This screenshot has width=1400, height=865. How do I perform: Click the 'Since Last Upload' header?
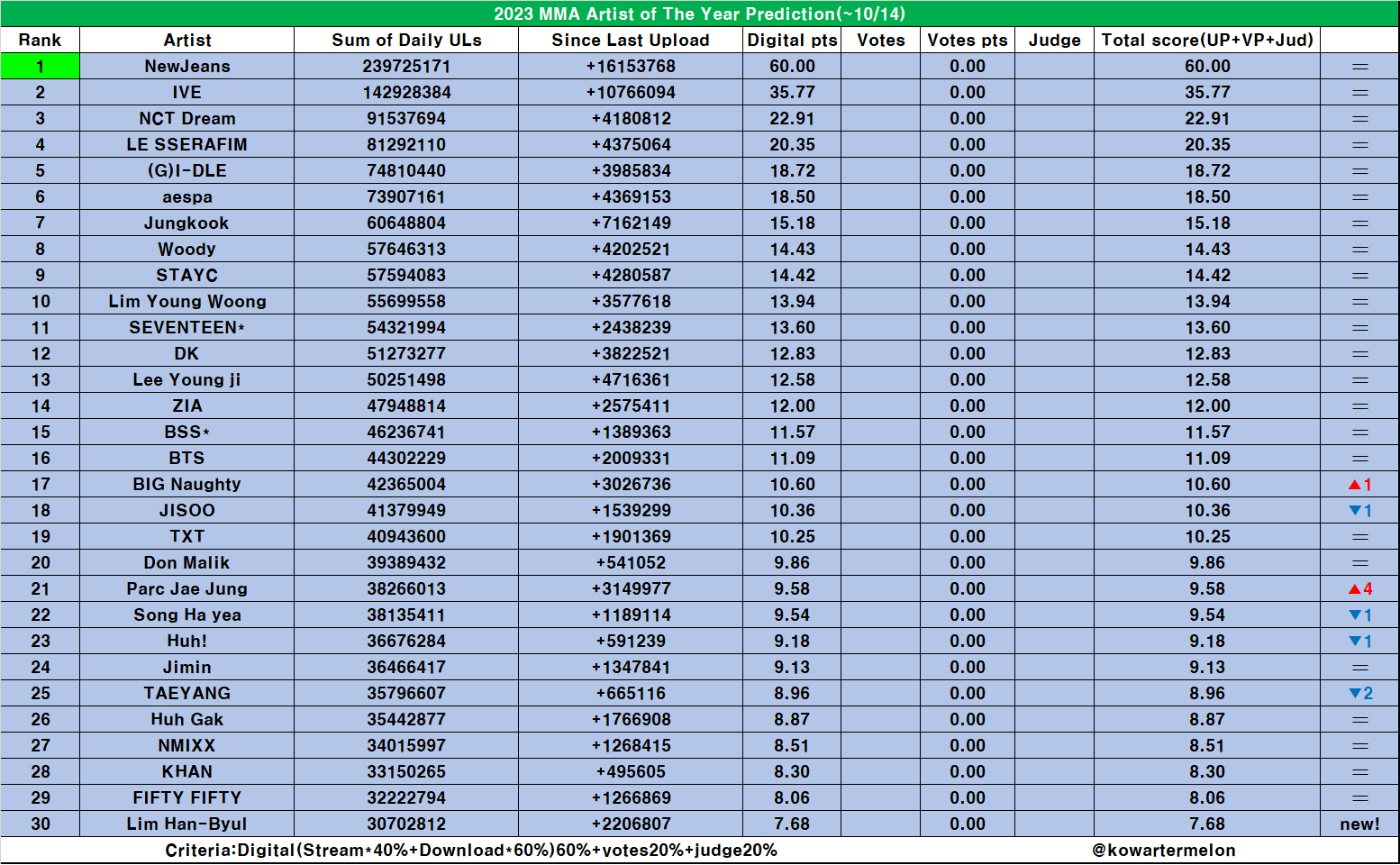[x=631, y=40]
